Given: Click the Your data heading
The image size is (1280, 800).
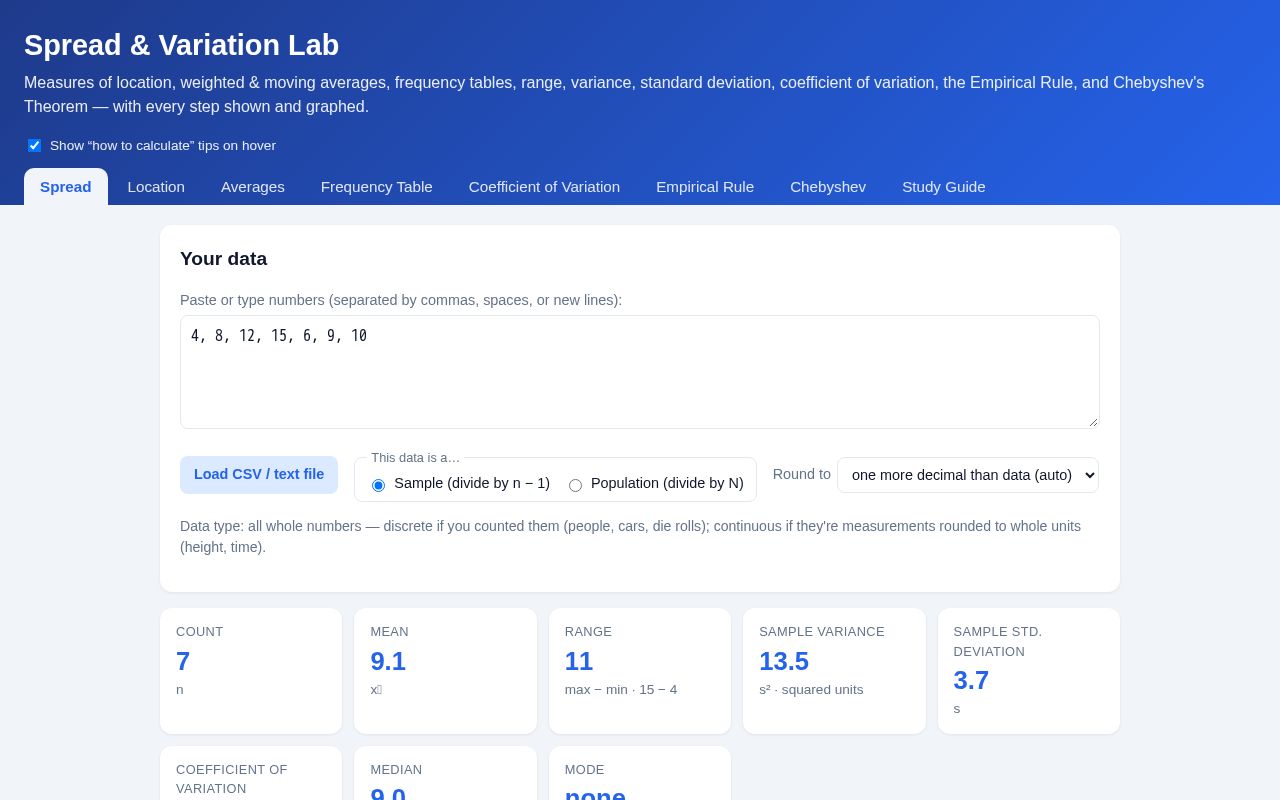Looking at the screenshot, I should 224,259.
